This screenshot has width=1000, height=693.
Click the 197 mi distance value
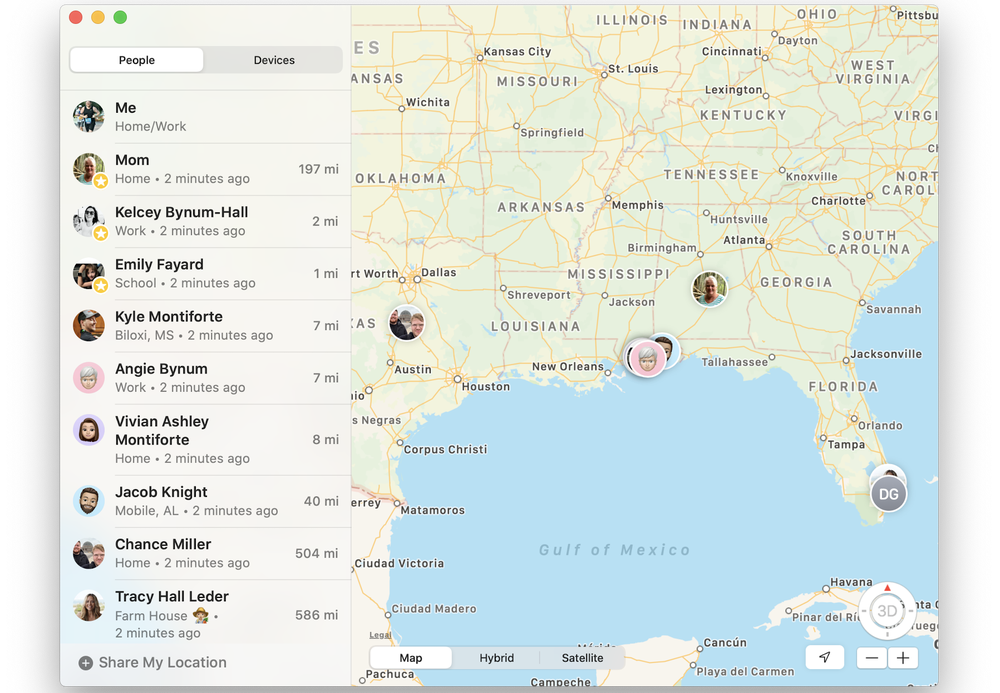(318, 169)
